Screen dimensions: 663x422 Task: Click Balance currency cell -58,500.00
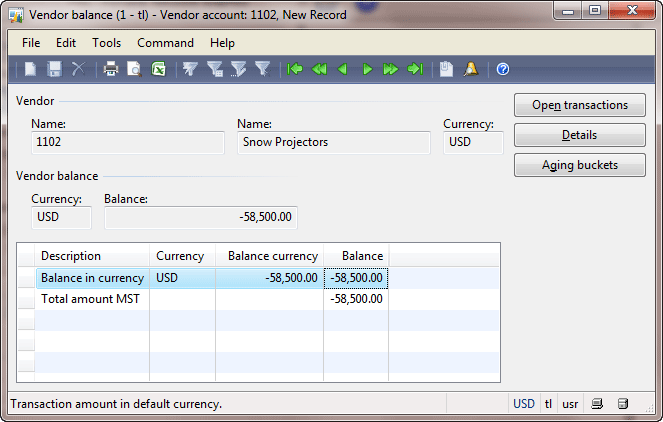[x=269, y=278]
